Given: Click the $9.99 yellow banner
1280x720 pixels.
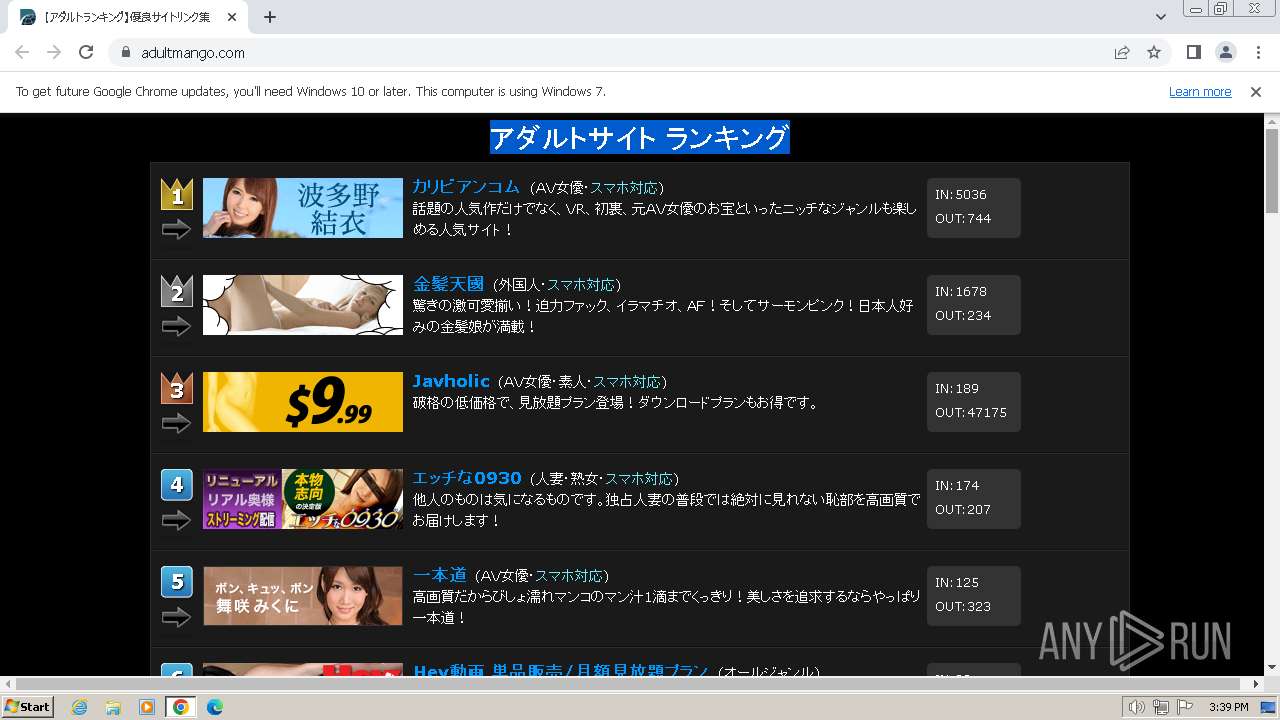Looking at the screenshot, I should pos(303,402).
